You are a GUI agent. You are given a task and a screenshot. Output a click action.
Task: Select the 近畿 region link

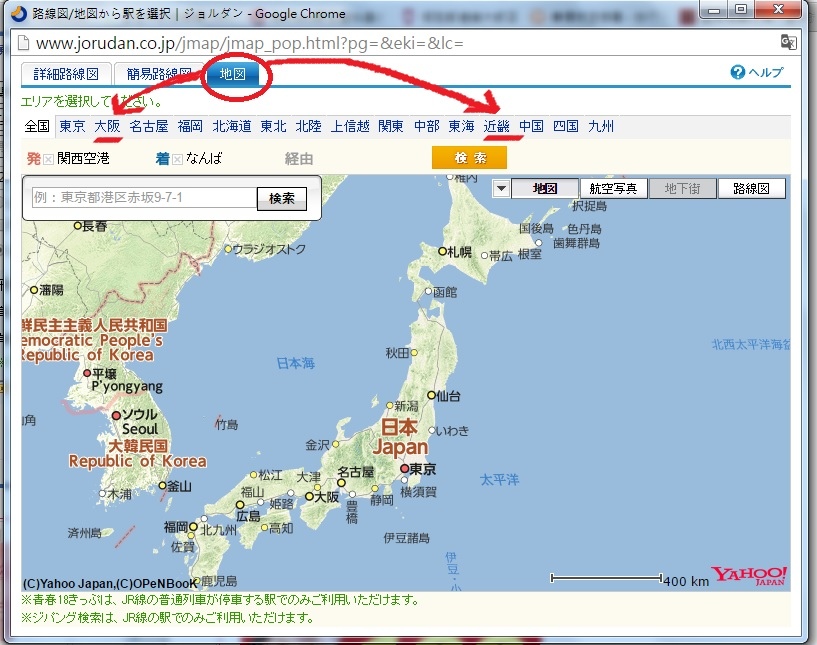494,125
